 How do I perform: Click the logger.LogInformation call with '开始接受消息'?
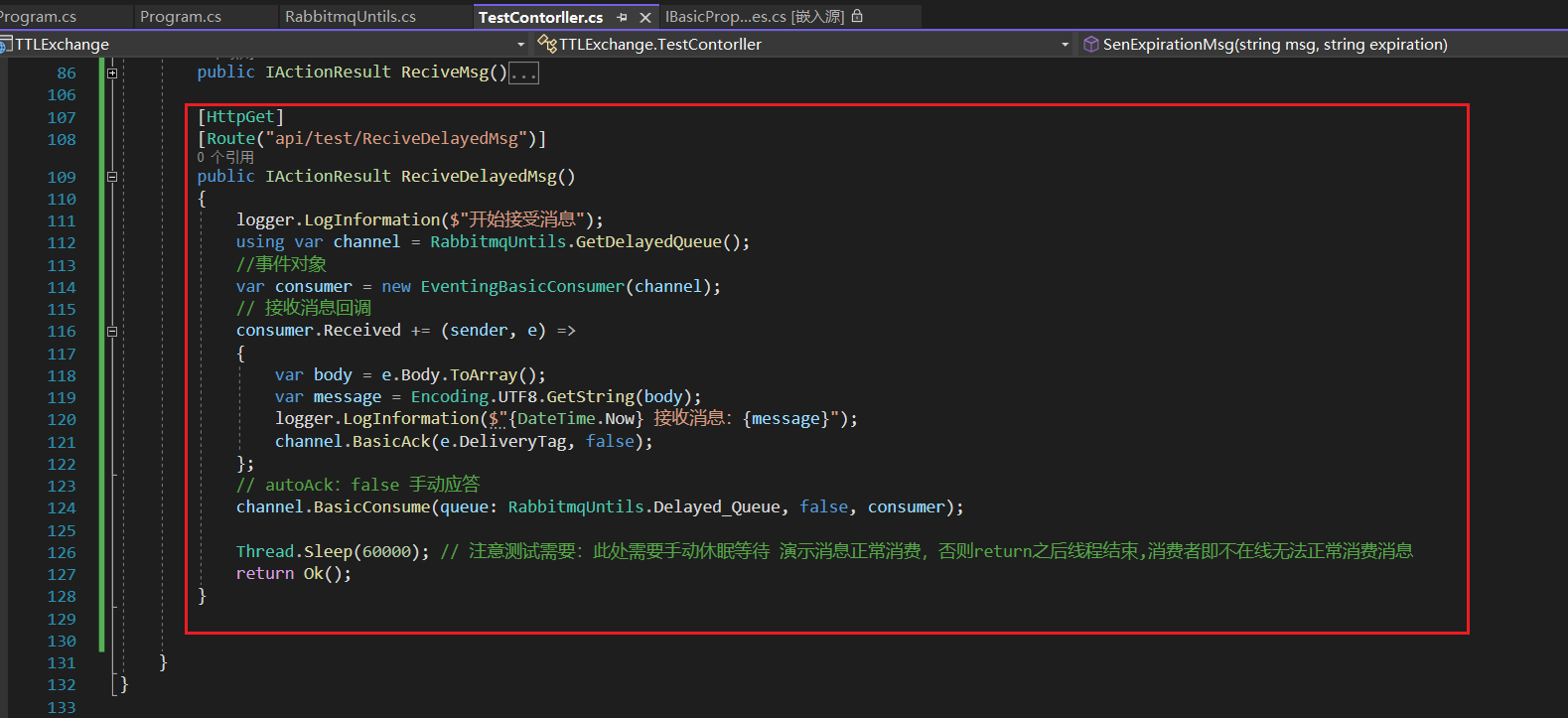(419, 219)
